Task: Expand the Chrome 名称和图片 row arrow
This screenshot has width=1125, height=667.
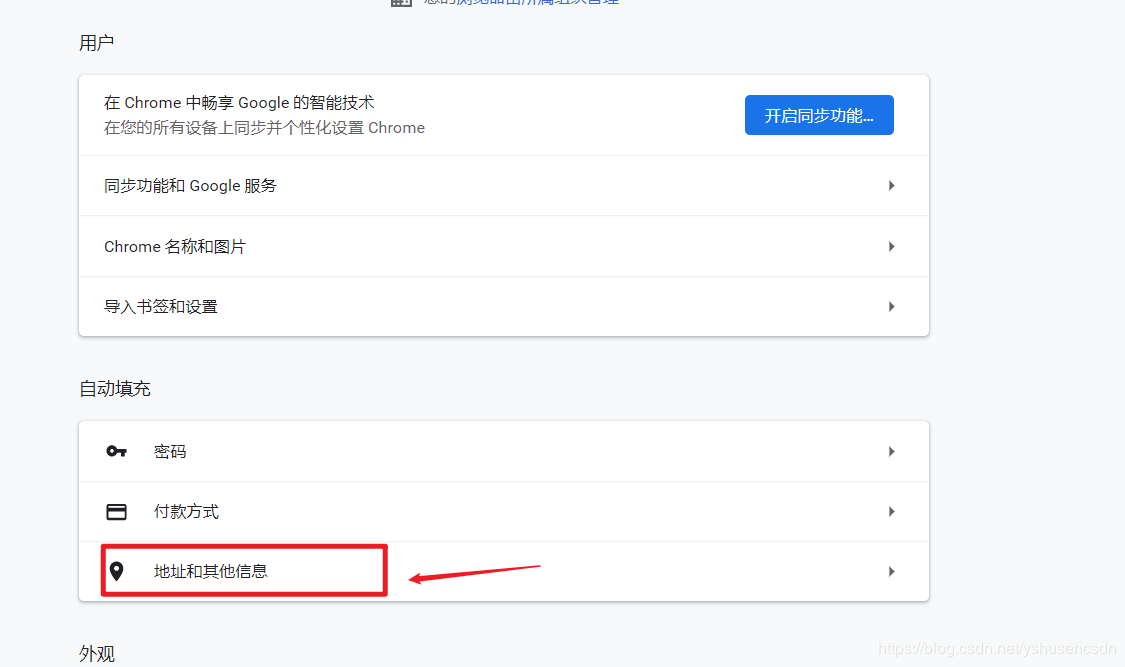Action: coord(891,247)
